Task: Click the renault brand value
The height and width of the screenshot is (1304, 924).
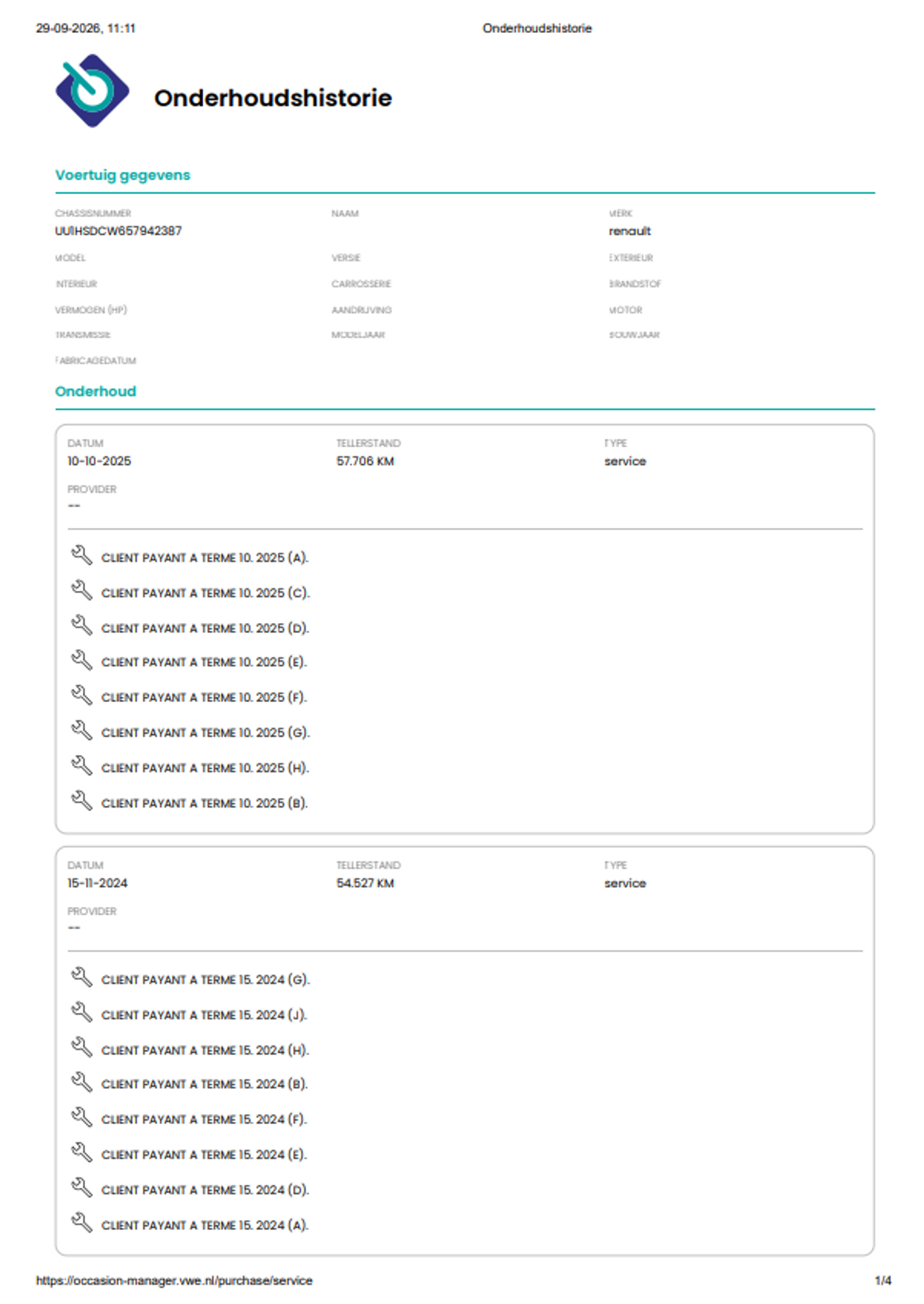Action: click(x=630, y=231)
